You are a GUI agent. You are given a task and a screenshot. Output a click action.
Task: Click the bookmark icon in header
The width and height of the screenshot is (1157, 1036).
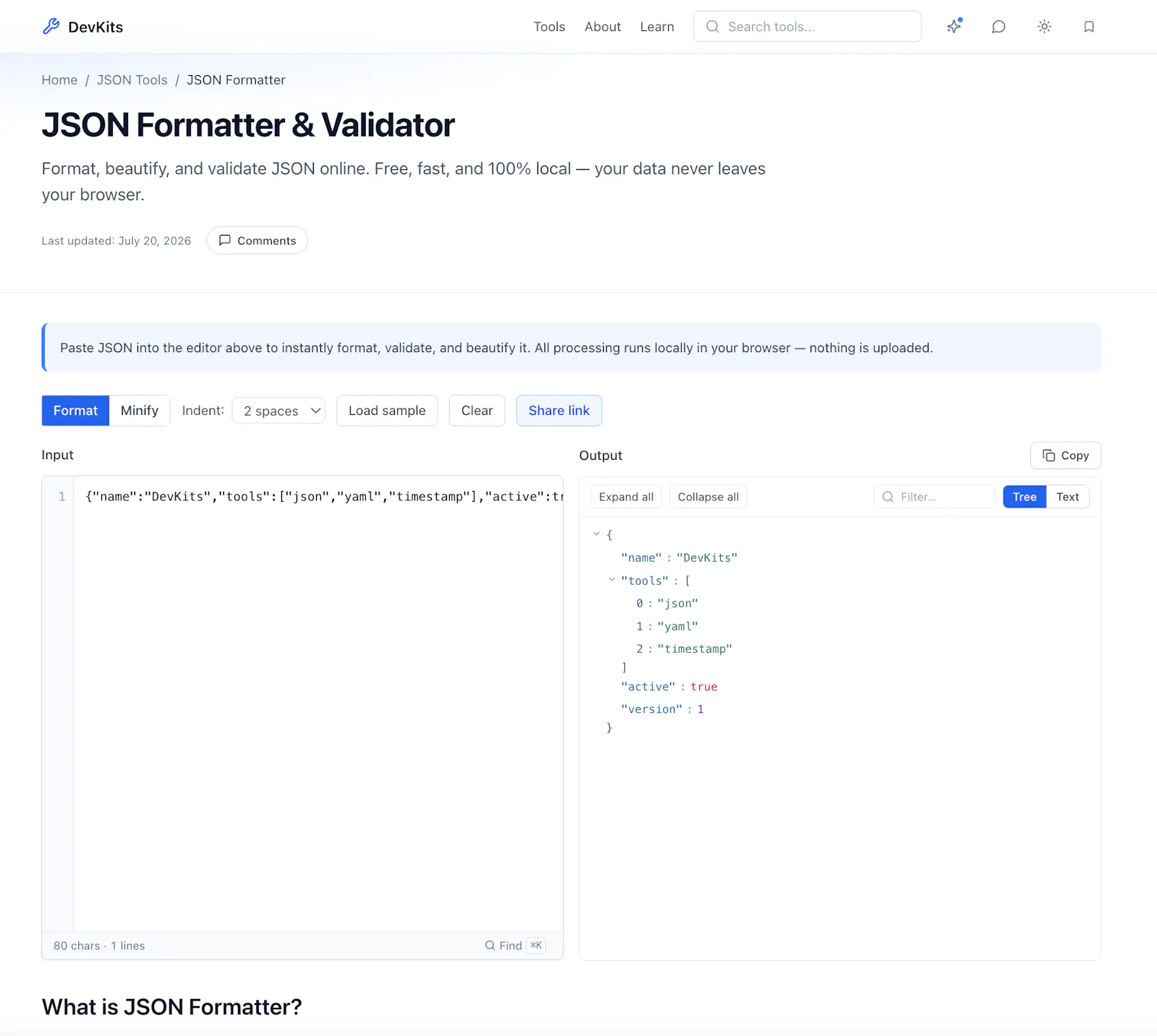point(1089,27)
